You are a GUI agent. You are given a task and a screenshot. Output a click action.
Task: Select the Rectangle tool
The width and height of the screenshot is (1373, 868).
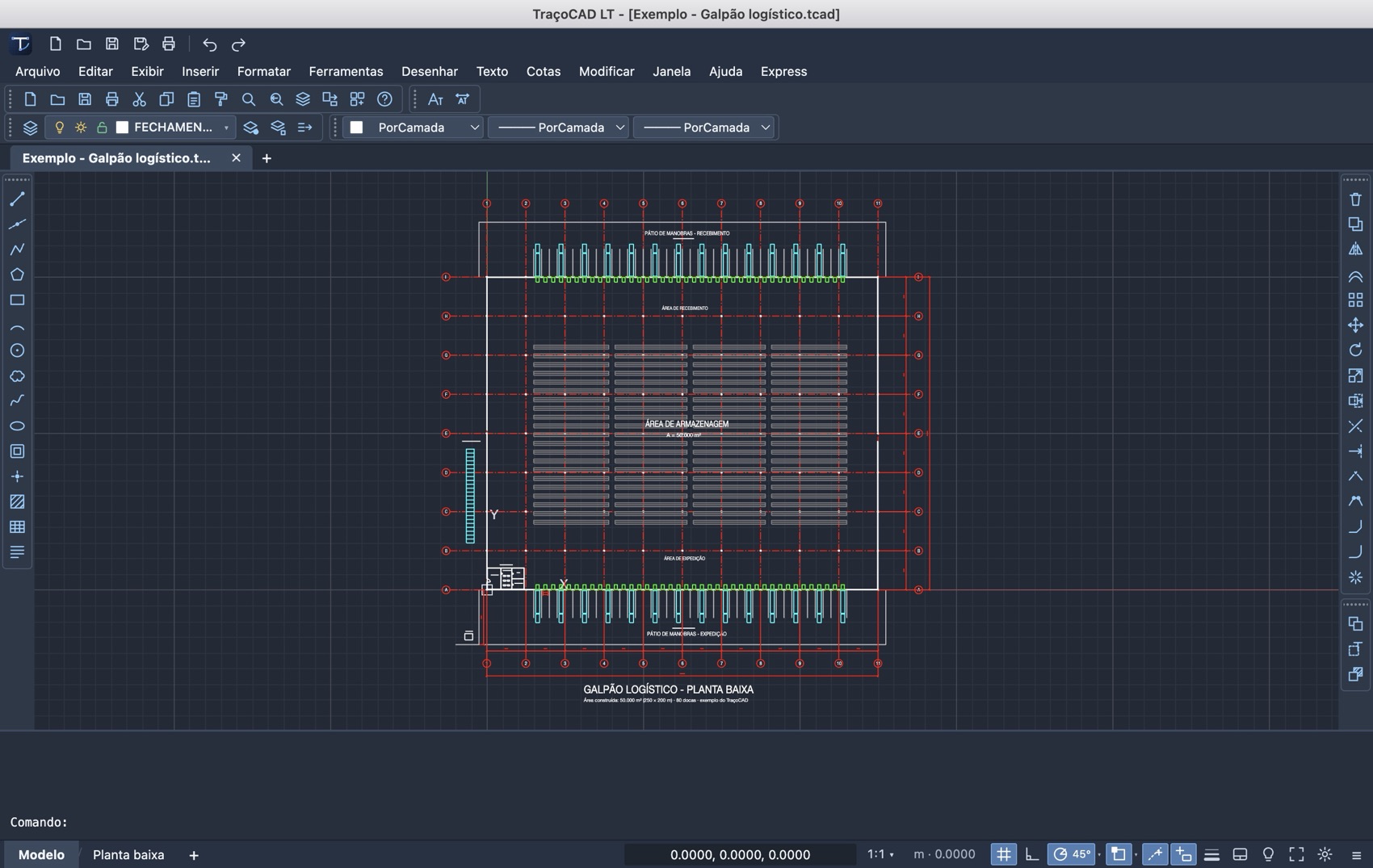tap(17, 300)
